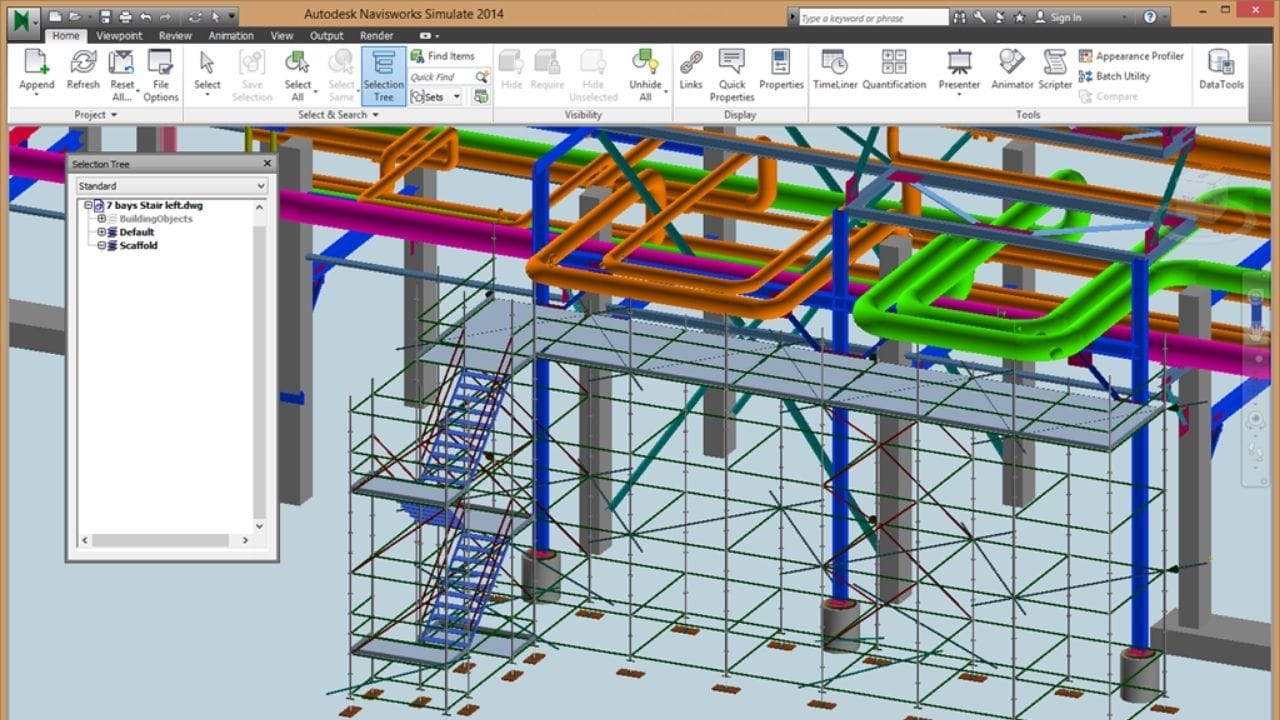The width and height of the screenshot is (1280, 720).
Task: Open the TimeLiner tool
Action: pos(834,63)
